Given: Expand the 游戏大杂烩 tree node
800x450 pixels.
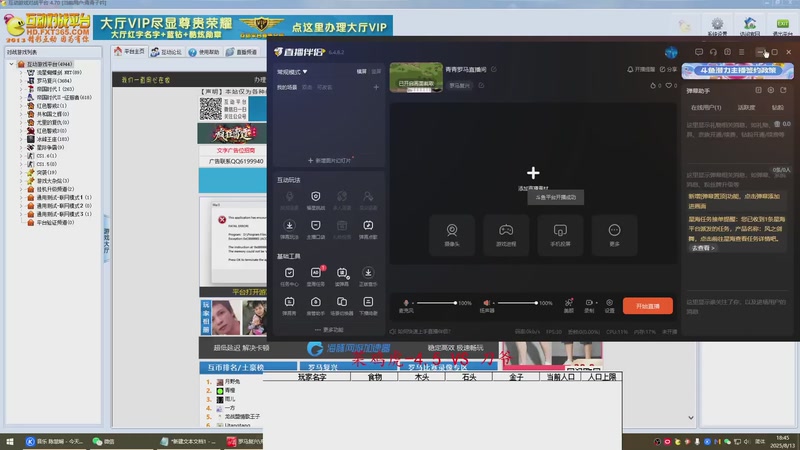Looking at the screenshot, I should (21, 181).
